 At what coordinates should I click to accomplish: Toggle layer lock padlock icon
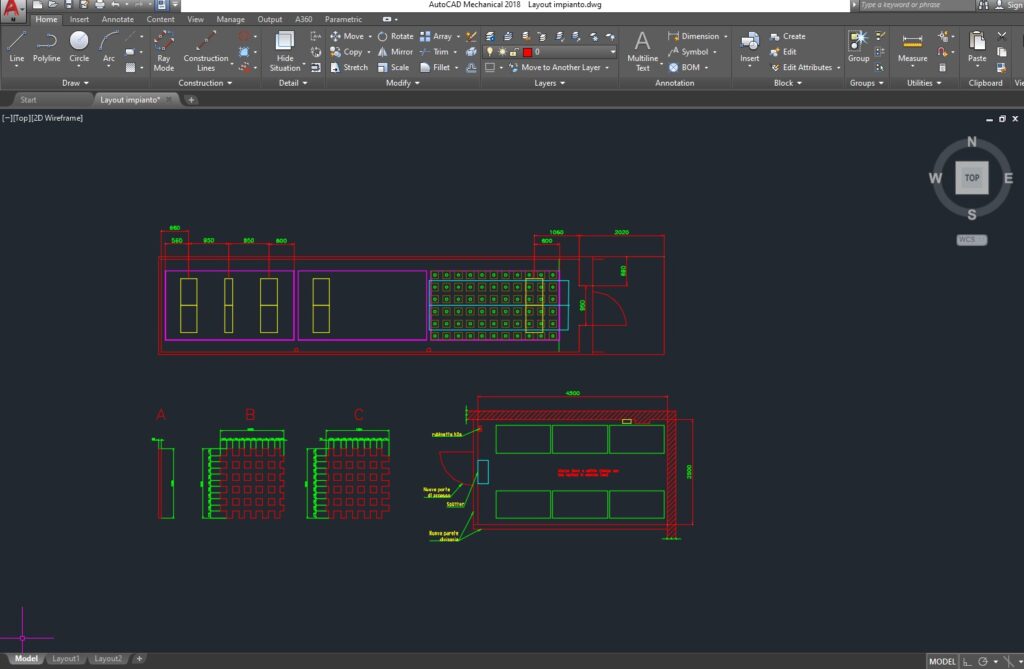click(514, 52)
